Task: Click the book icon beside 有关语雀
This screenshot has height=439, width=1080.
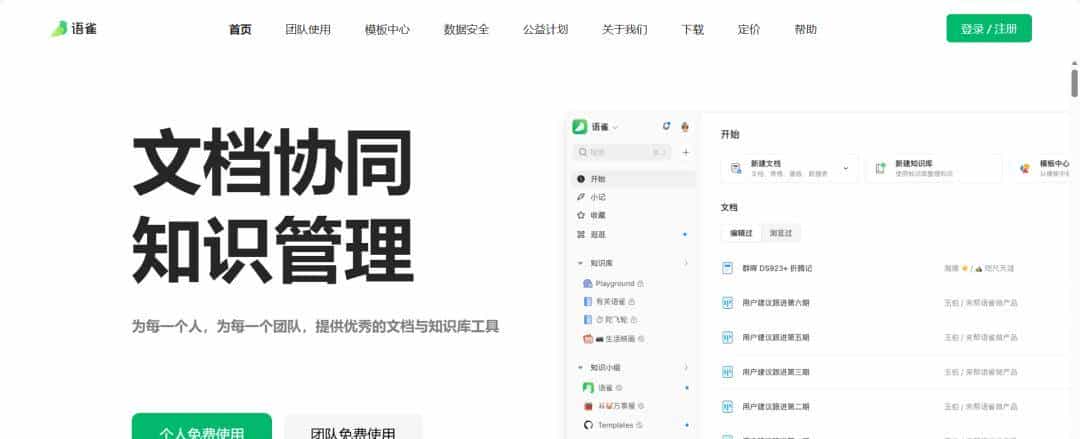Action: coord(588,301)
